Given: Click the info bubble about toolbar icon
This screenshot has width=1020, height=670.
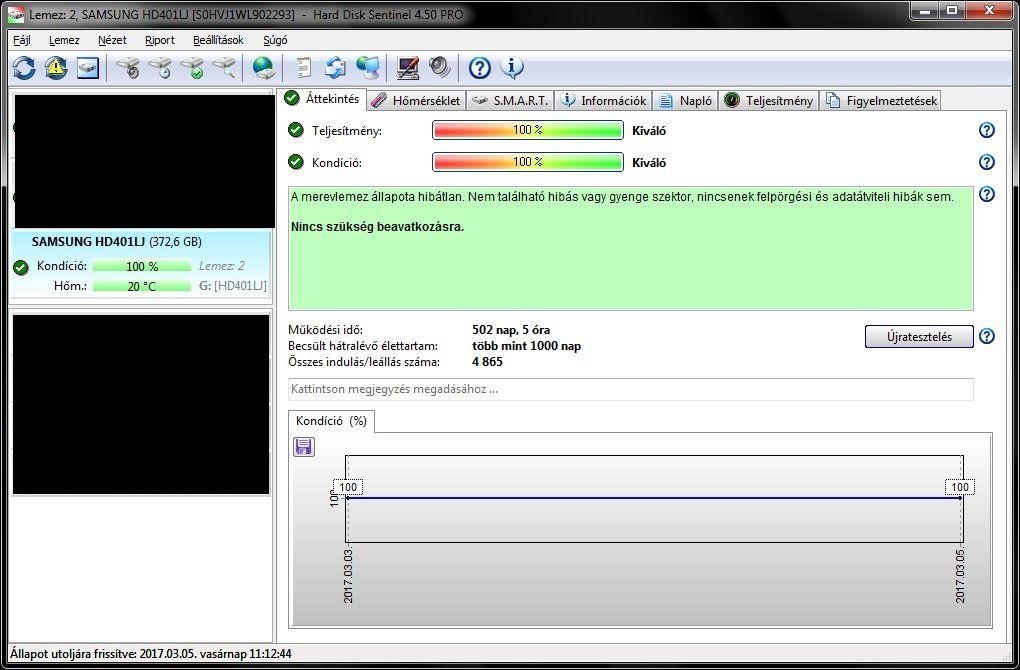Looking at the screenshot, I should tap(512, 68).
